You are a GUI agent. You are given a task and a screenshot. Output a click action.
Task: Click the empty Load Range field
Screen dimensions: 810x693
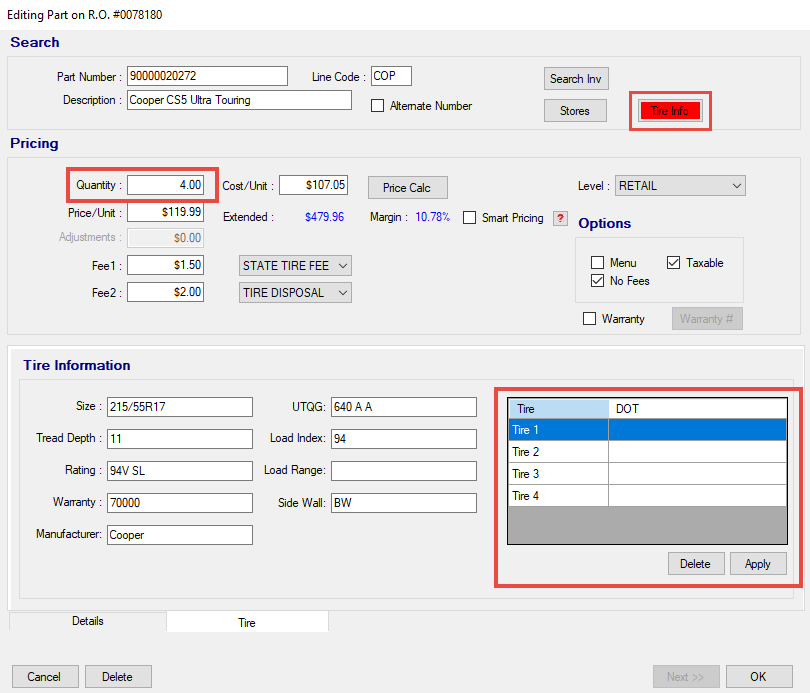404,471
